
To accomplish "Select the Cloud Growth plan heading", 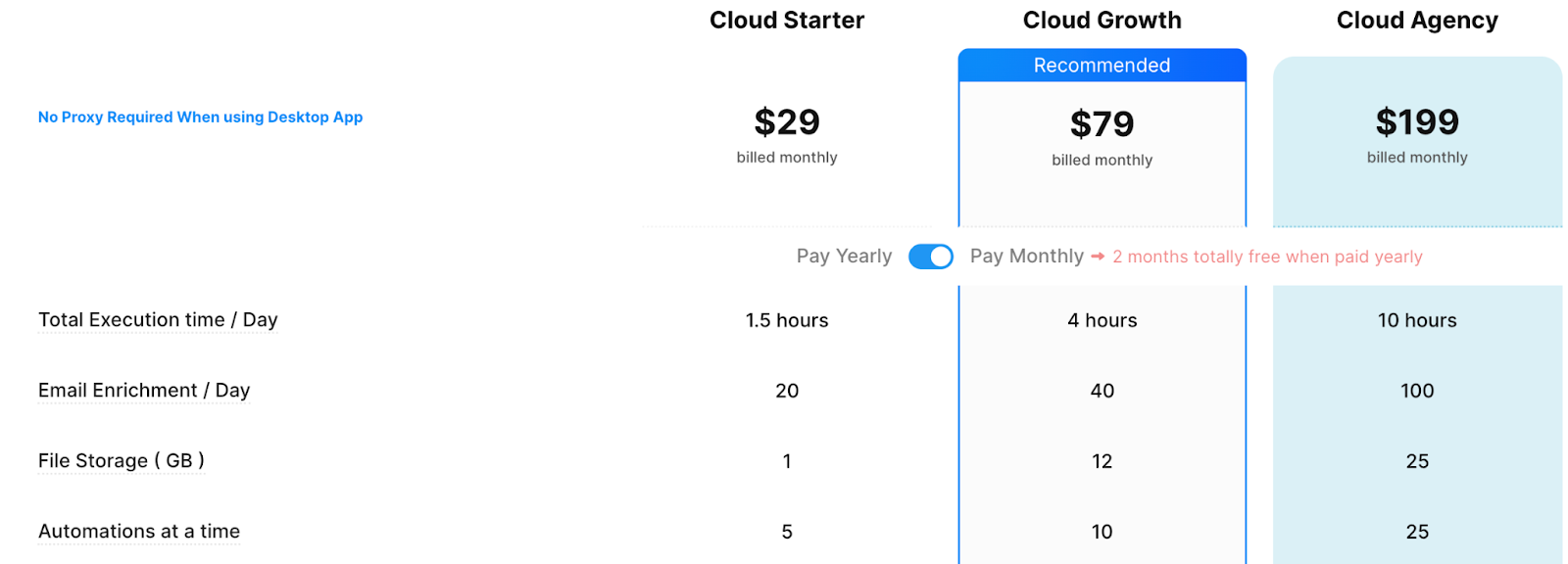I will click(1102, 21).
